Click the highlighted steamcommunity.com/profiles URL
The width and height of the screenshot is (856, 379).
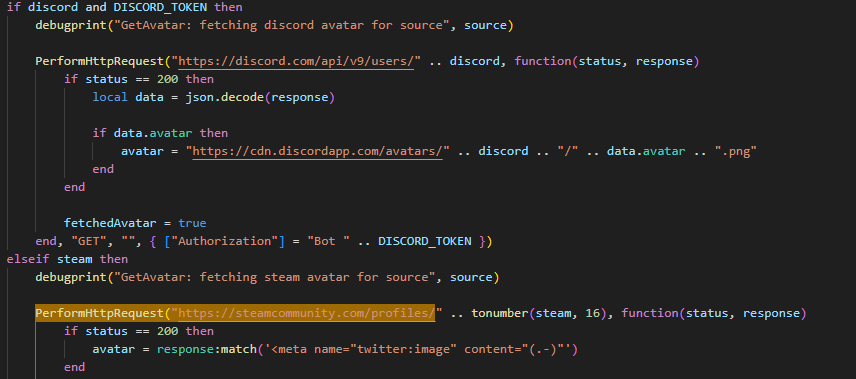tap(306, 313)
